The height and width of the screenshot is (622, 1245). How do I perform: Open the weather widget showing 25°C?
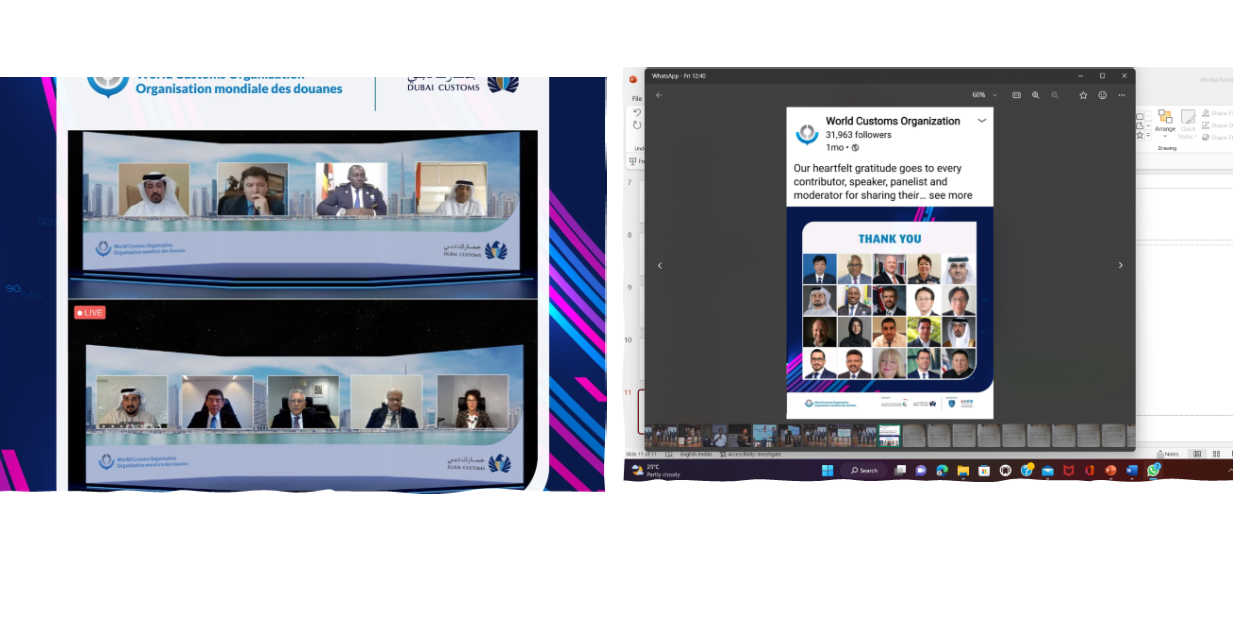click(655, 470)
